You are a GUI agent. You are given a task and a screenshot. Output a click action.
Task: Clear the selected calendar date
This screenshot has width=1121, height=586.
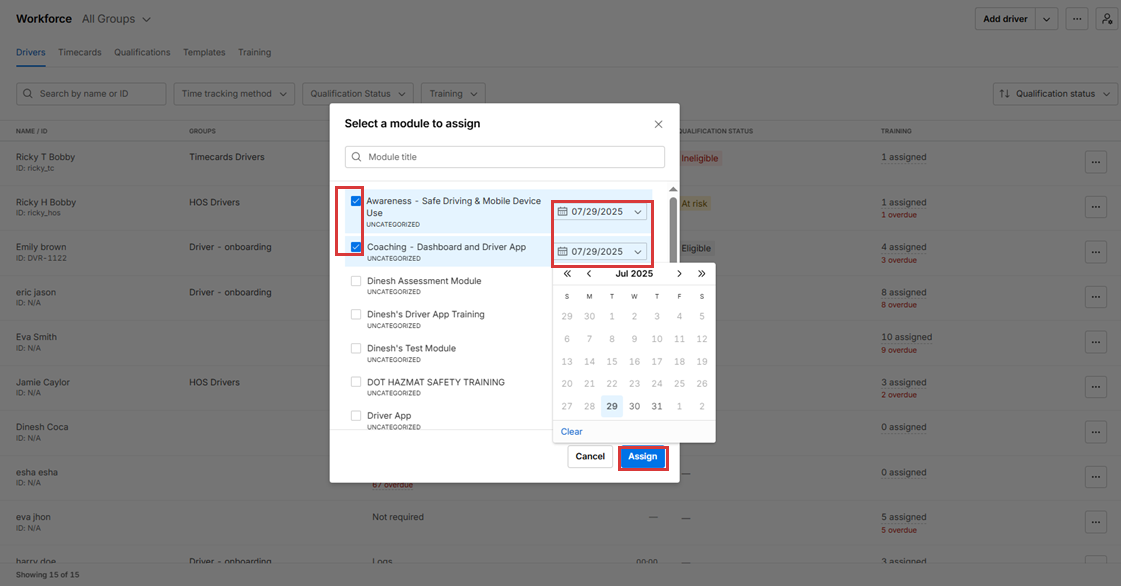click(x=571, y=432)
